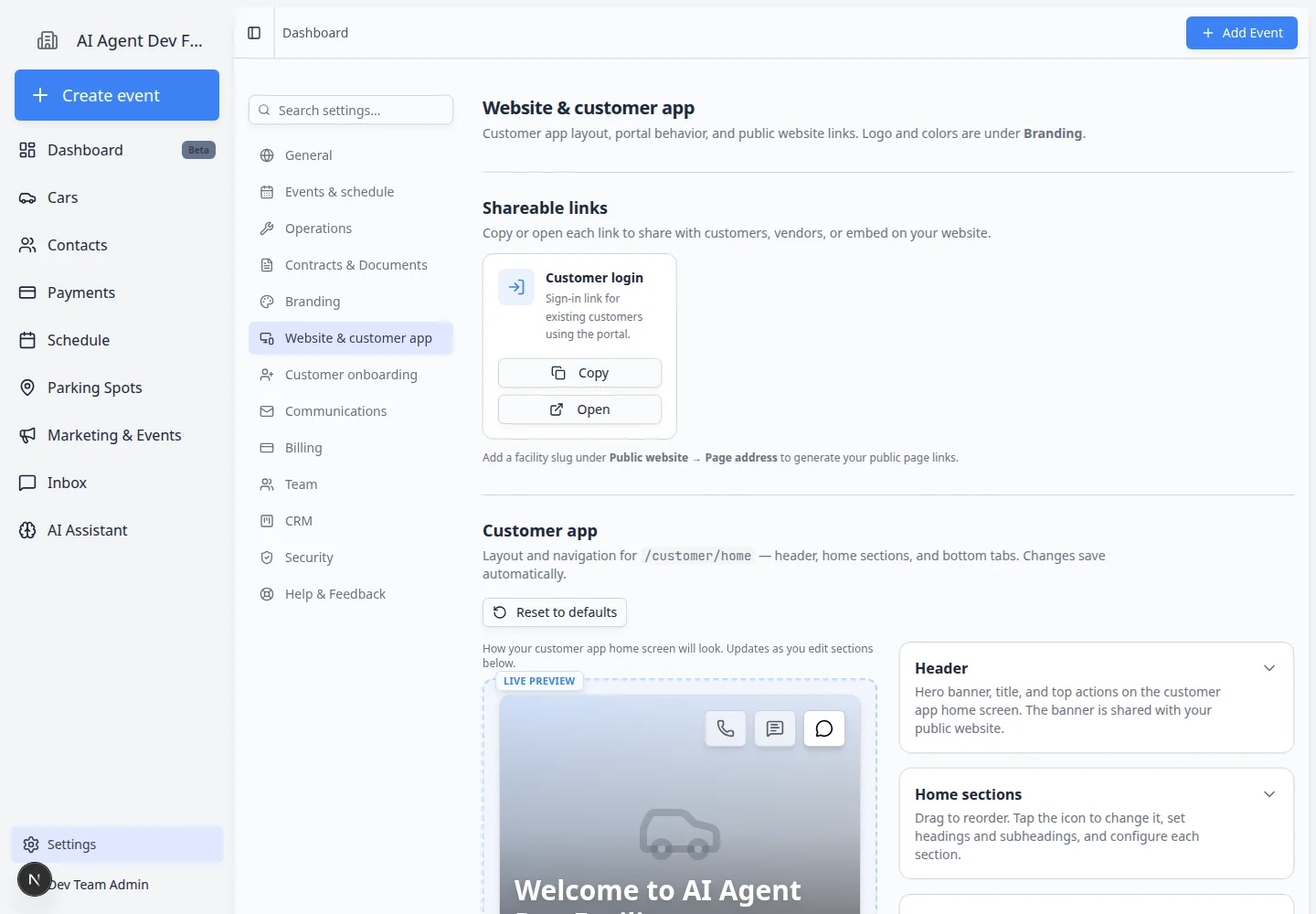This screenshot has width=1316, height=914.
Task: Click Reset to defaults
Action: [555, 612]
